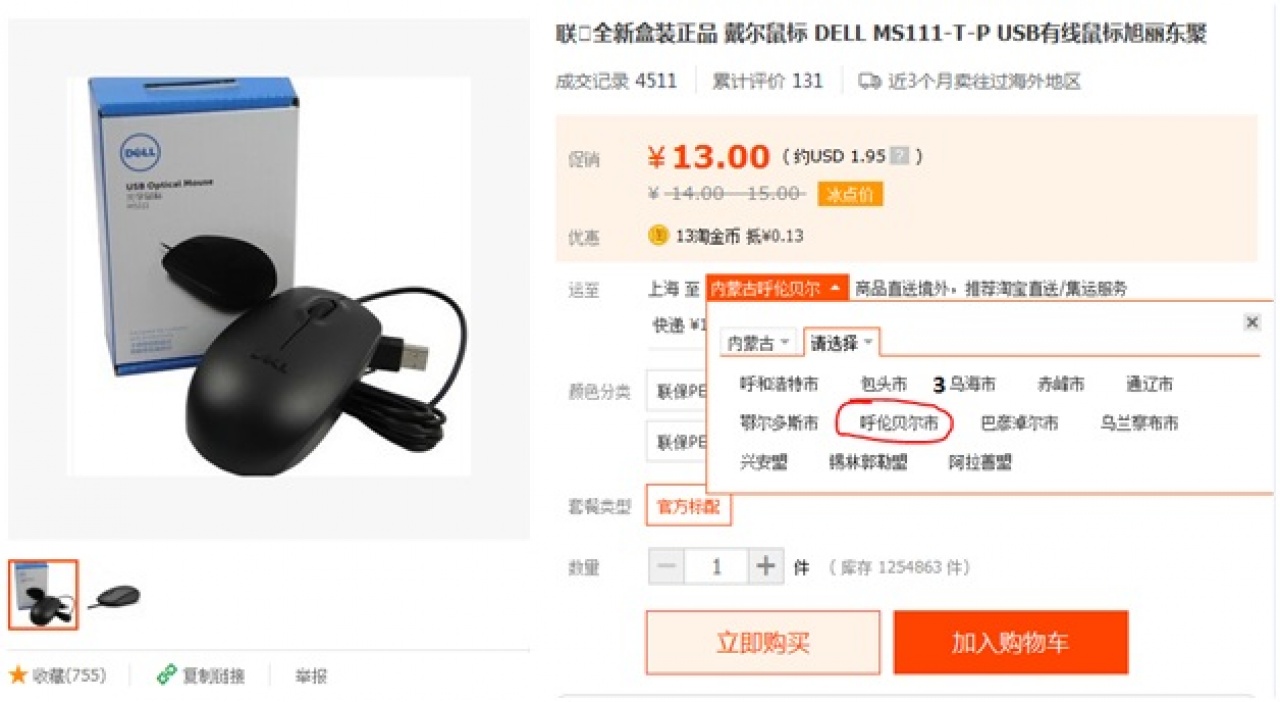Image resolution: width=1280 pixels, height=702 pixels.
Task: Select 呼和浩特市 city option
Action: point(779,384)
